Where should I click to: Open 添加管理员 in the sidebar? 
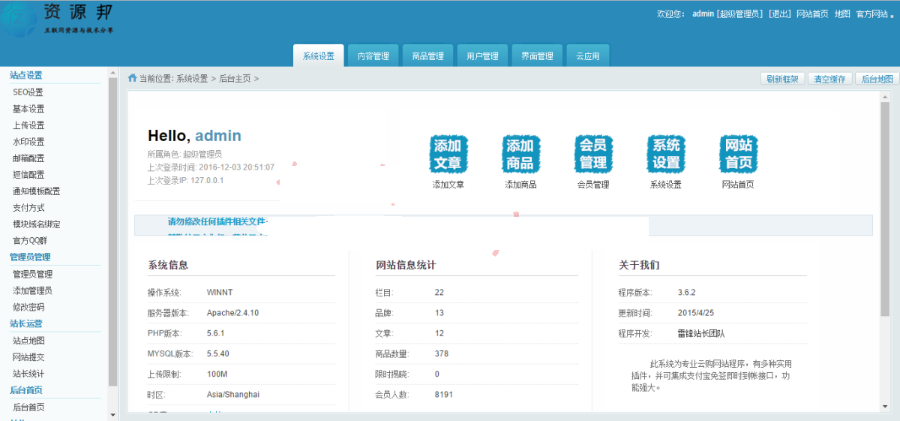click(x=32, y=291)
